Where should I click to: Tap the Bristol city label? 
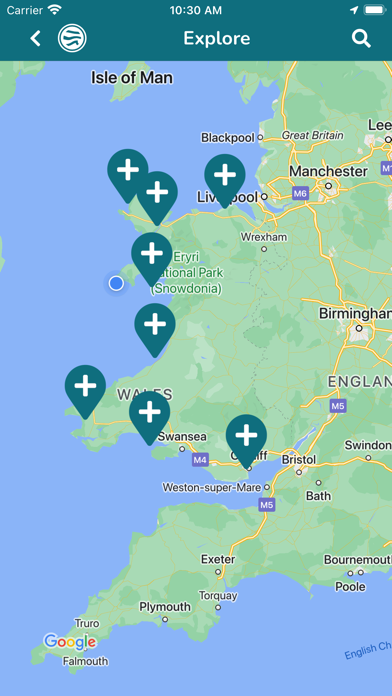299,459
